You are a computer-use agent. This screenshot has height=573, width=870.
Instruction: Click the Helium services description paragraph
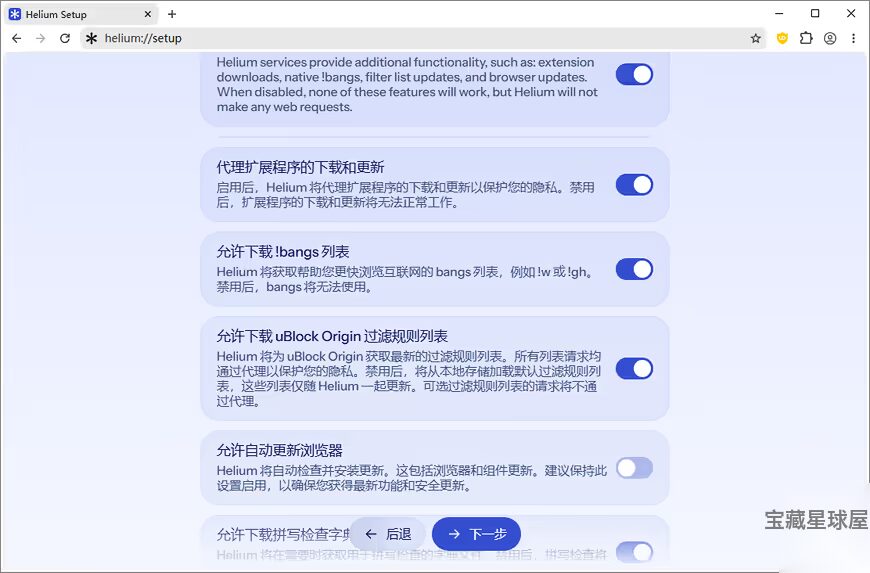pos(407,84)
